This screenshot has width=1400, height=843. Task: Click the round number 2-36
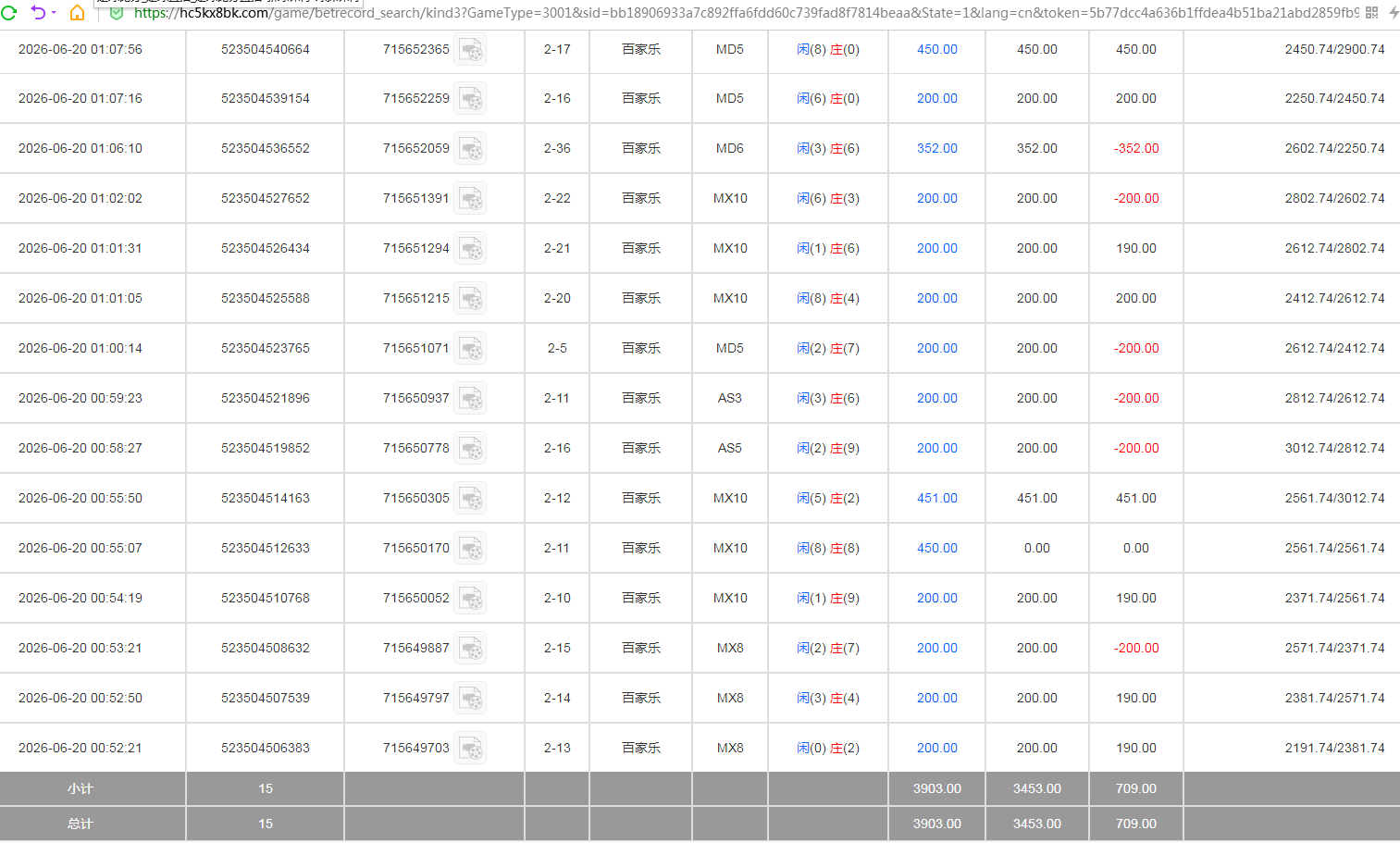(557, 148)
